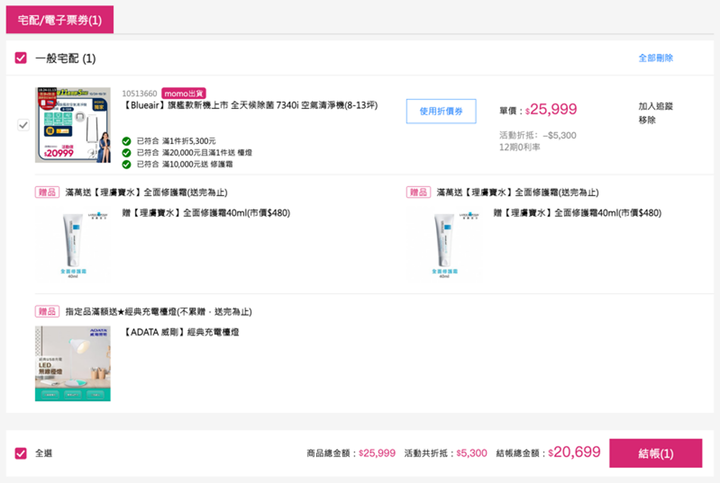Add the item to tracking via 加入追蹤
The image size is (720, 483).
655,106
